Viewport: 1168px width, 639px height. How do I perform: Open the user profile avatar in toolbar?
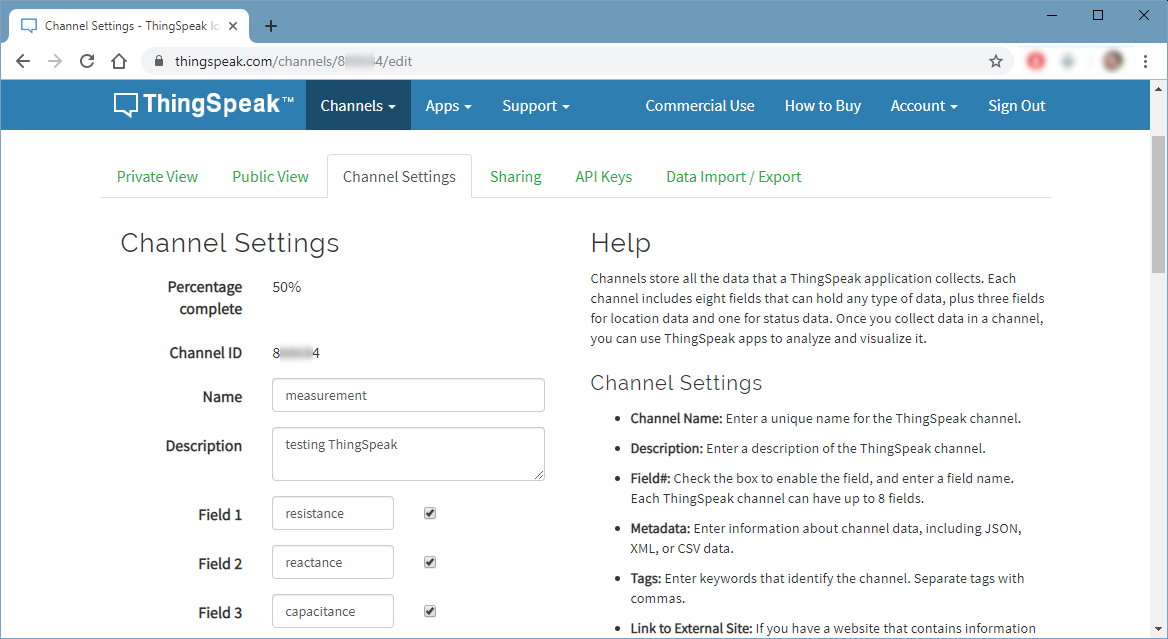[x=1113, y=61]
